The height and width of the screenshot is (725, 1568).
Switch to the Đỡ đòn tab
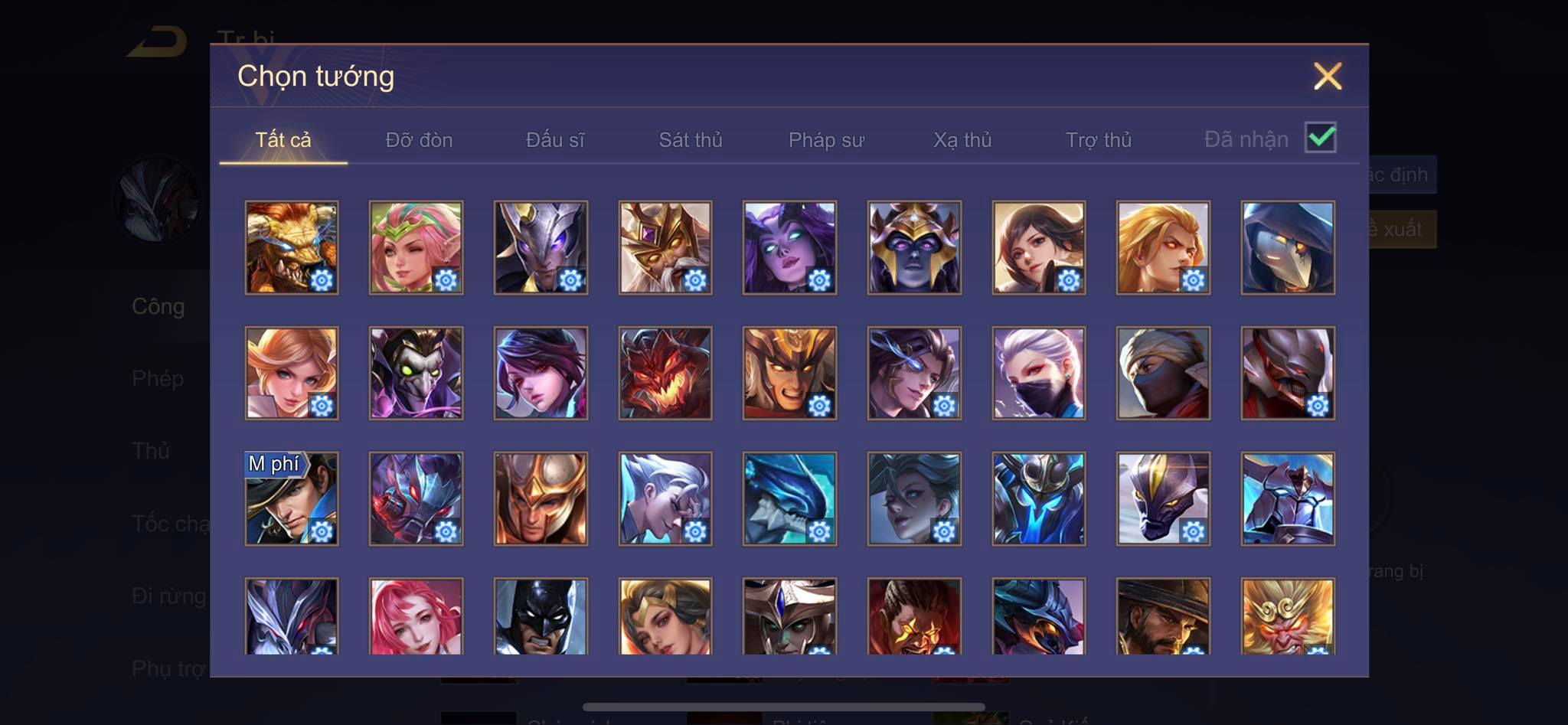(419, 140)
